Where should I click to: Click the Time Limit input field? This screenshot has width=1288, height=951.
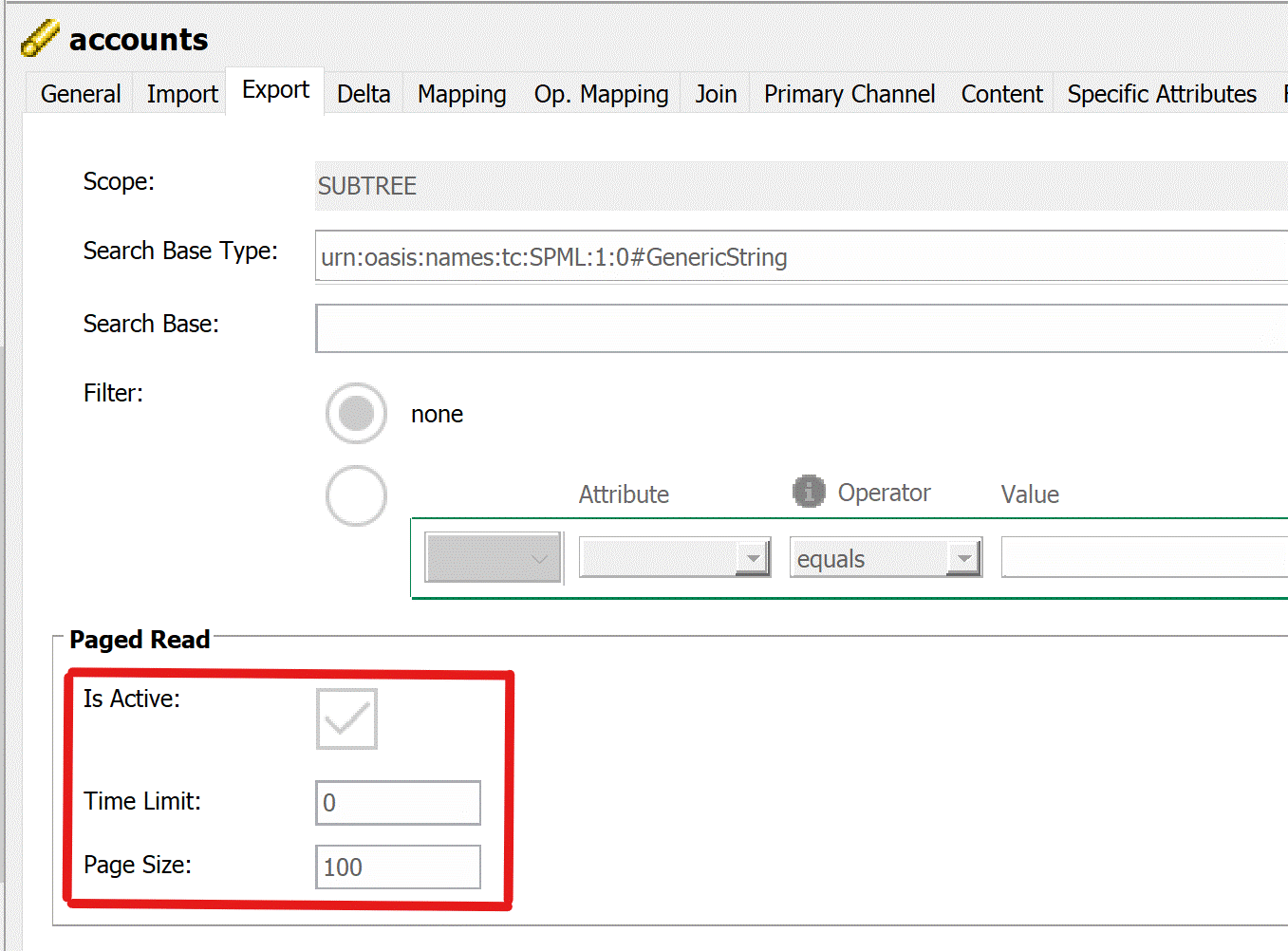pyautogui.click(x=398, y=802)
